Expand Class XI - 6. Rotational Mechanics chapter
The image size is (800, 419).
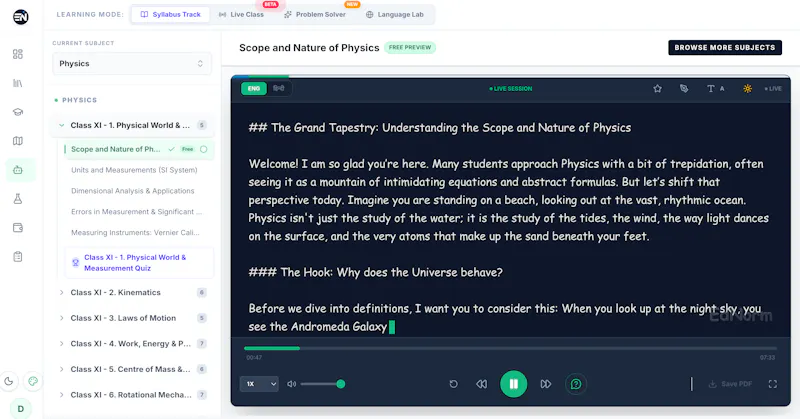point(132,395)
